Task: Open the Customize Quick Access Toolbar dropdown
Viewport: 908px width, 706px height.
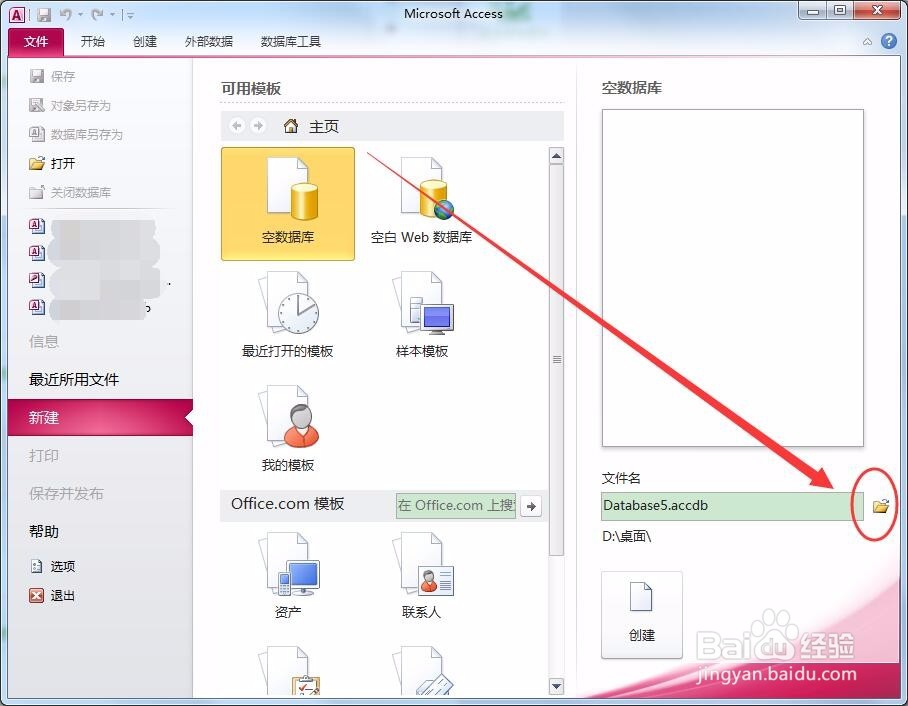Action: tap(130, 15)
